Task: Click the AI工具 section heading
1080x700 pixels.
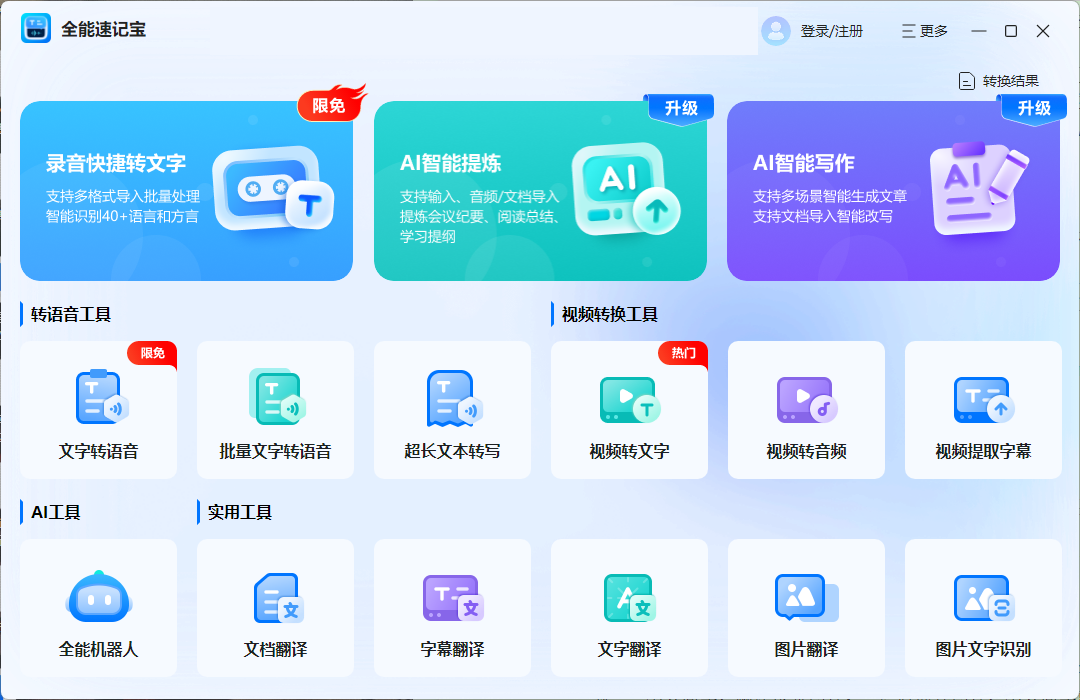Action: (56, 513)
